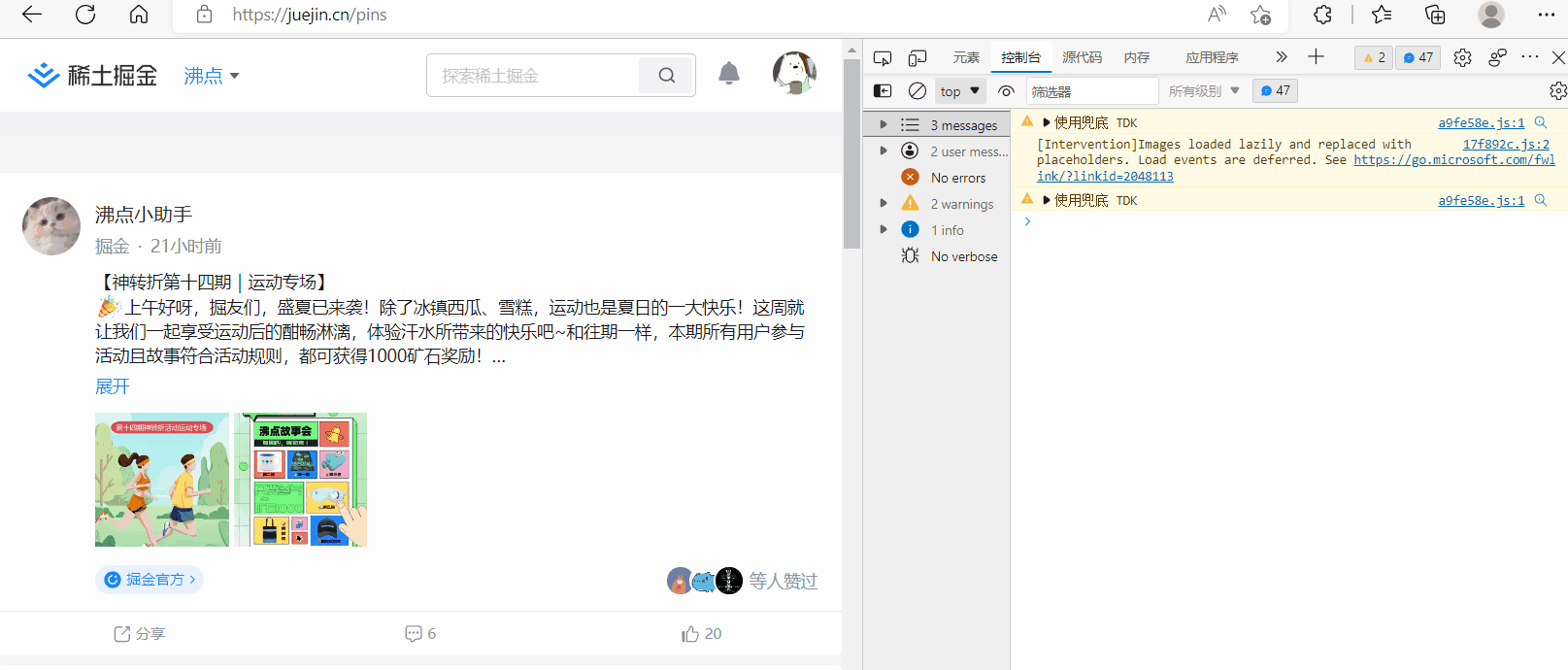Share the post via 分享

click(140, 634)
